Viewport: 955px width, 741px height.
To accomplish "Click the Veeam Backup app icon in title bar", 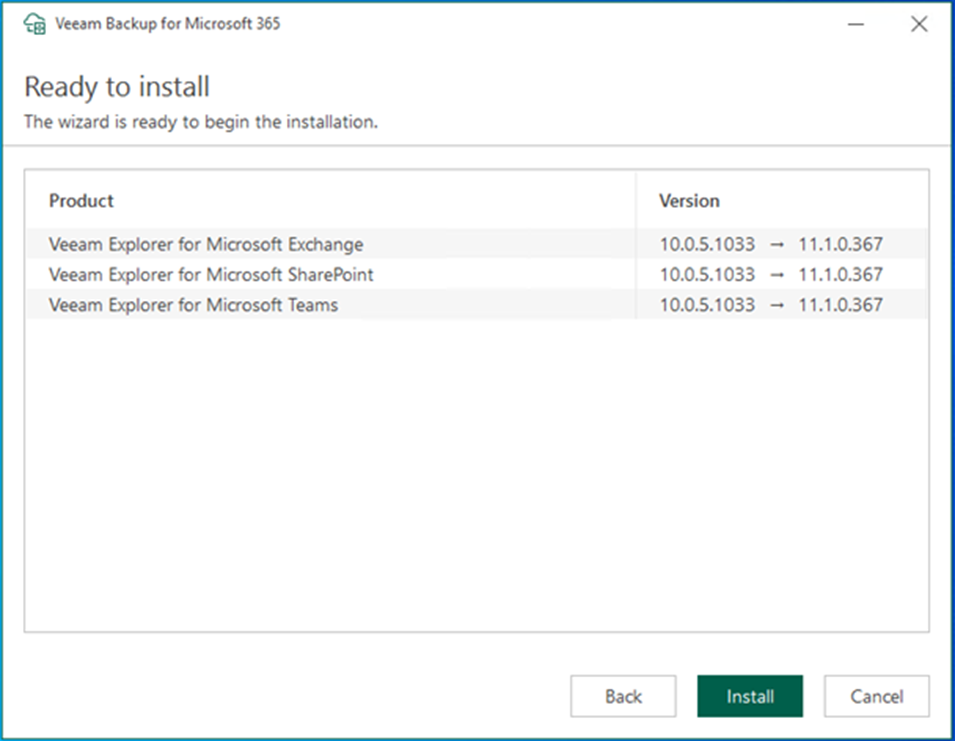I will click(x=35, y=24).
